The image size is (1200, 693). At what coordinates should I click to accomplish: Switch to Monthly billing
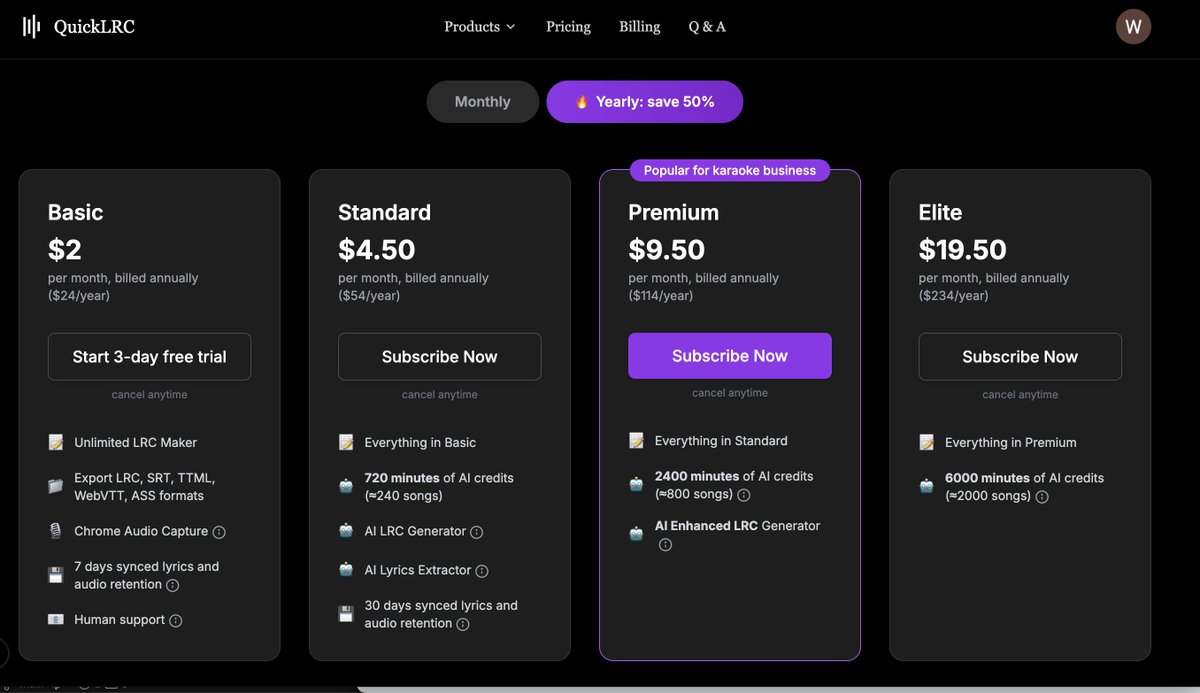pyautogui.click(x=482, y=102)
